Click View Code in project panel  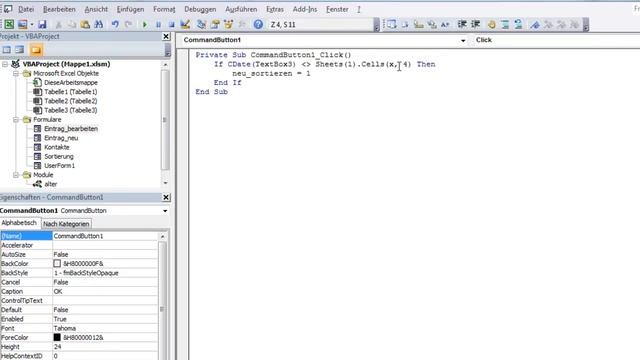coord(7,50)
